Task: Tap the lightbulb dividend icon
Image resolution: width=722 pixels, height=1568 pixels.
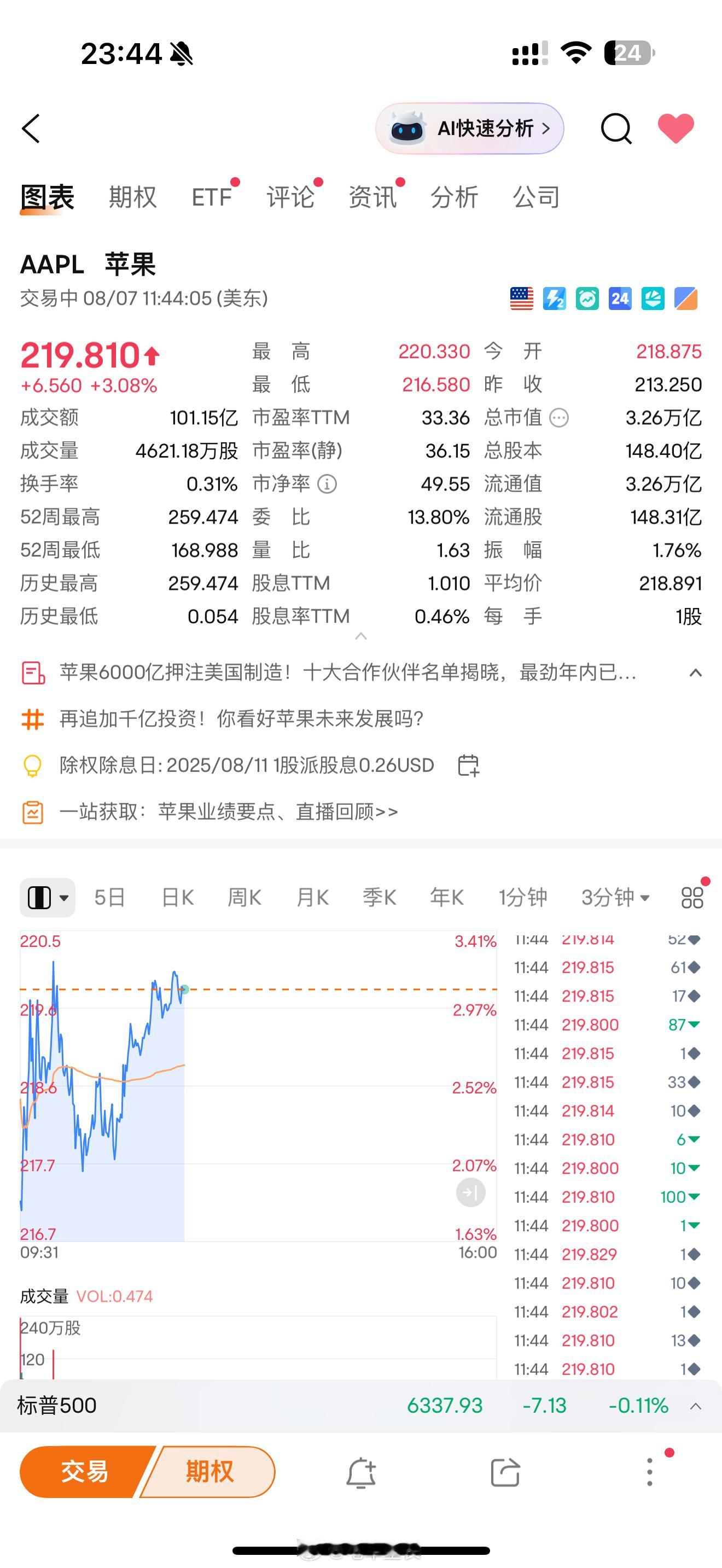Action: tap(32, 765)
